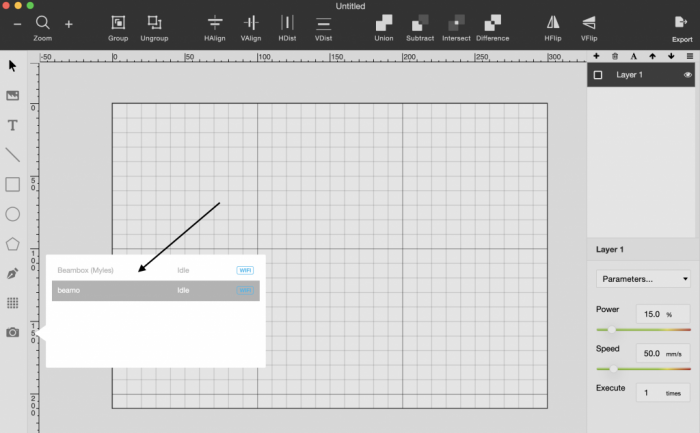Adjust the Power slider
The image size is (700, 433).
[612, 329]
